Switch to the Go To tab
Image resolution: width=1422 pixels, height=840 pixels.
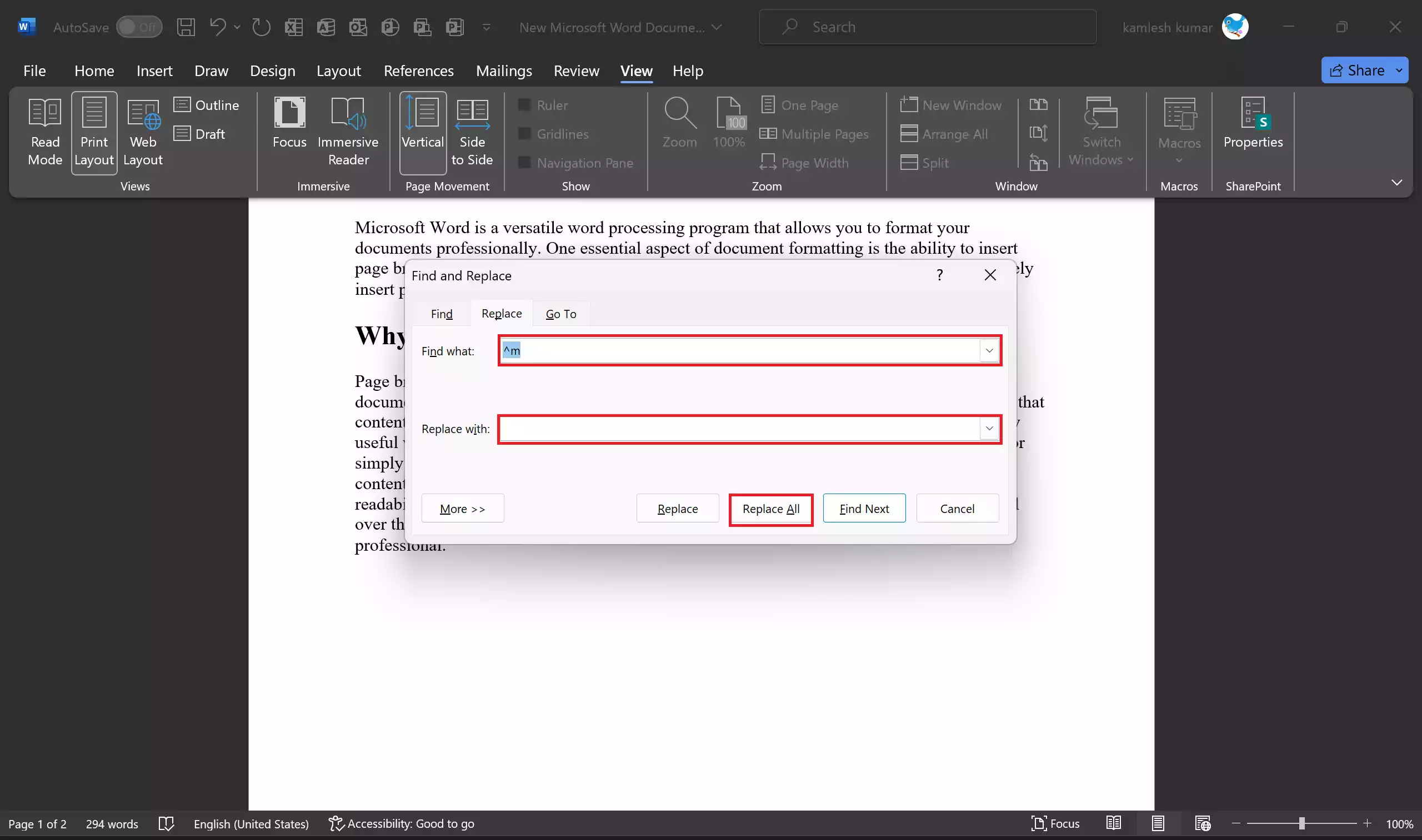pyautogui.click(x=560, y=313)
